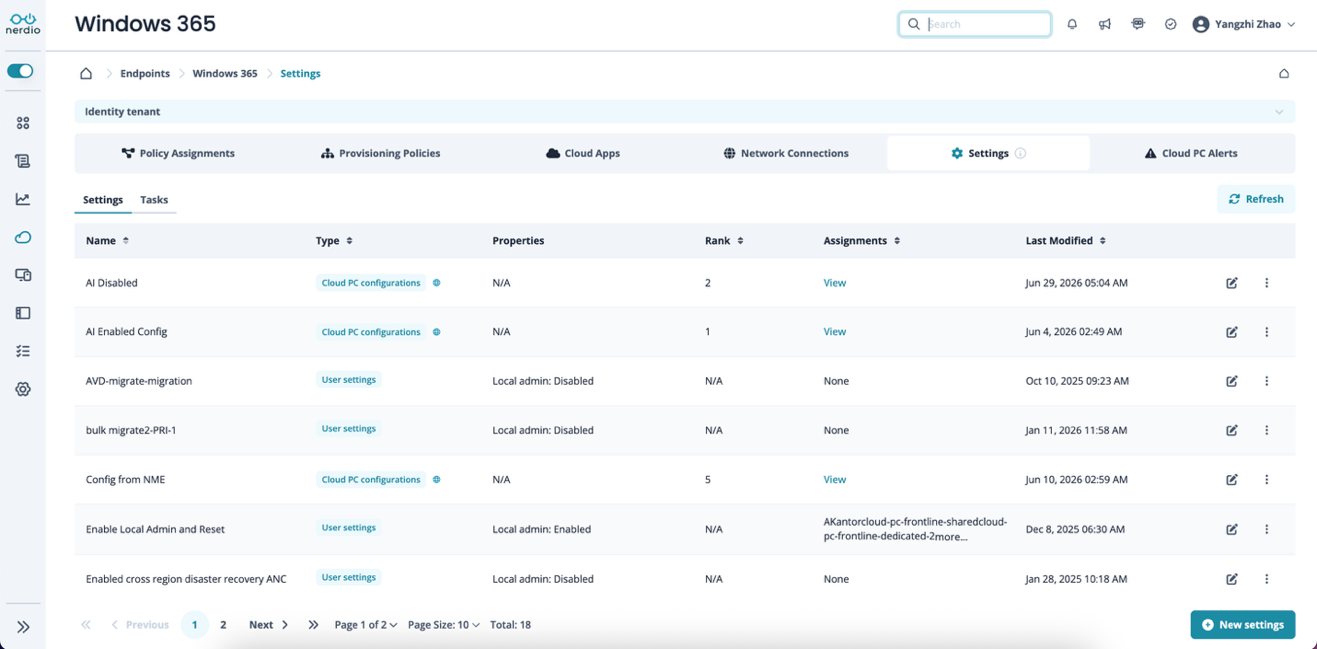1317x649 pixels.
Task: Switch to Cloud Apps tab
Action: (x=583, y=153)
